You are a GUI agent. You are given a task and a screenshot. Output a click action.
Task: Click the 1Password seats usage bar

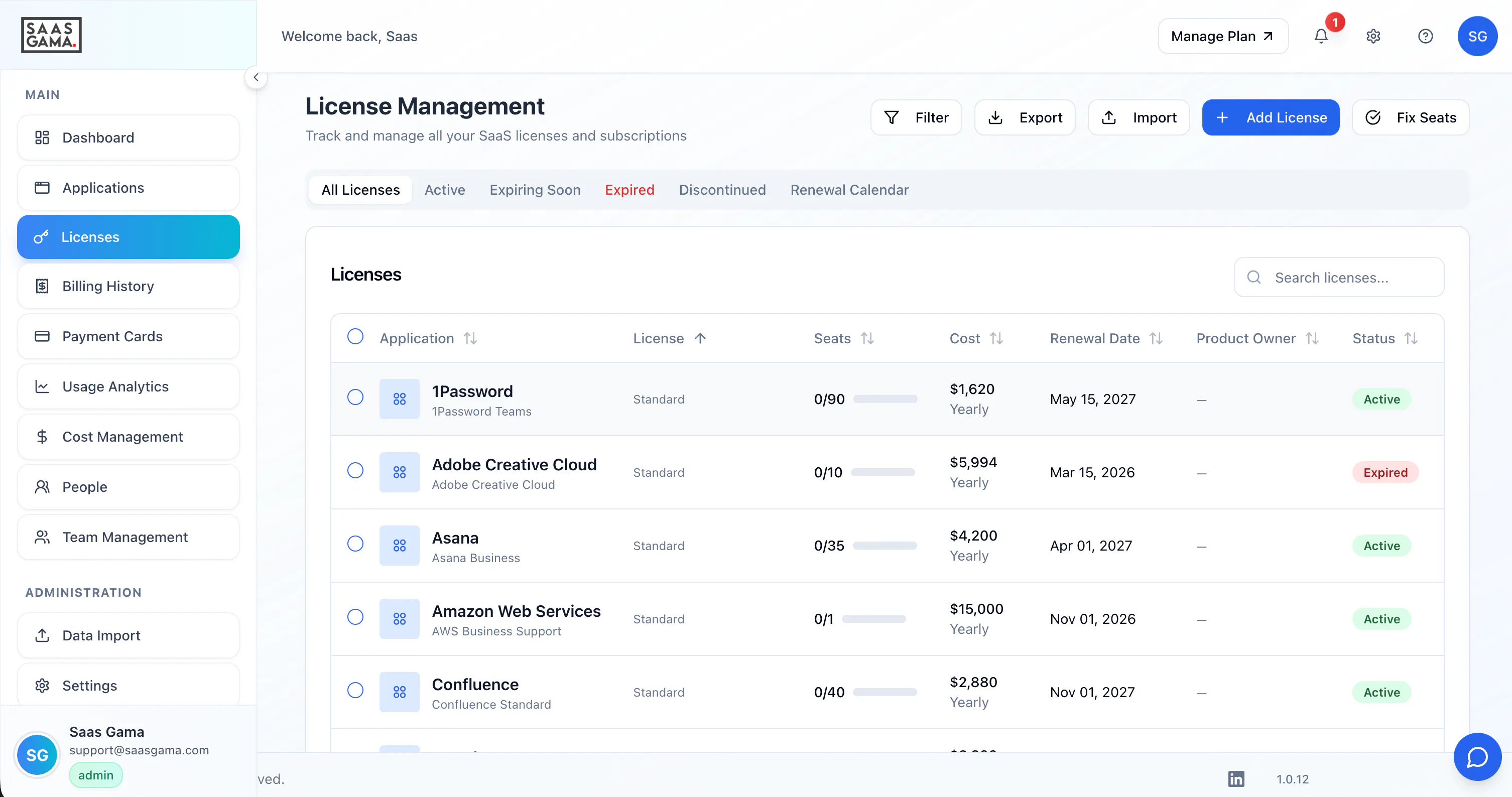click(885, 399)
